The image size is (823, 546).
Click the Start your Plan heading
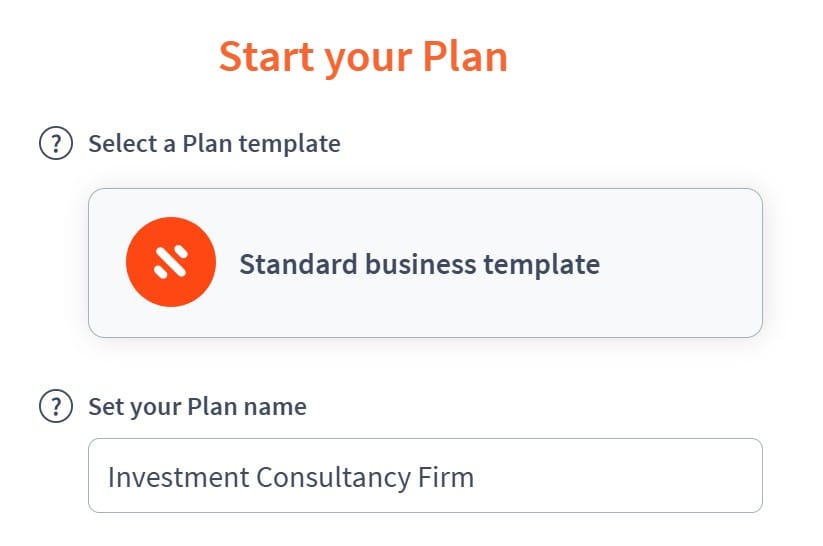(363, 57)
